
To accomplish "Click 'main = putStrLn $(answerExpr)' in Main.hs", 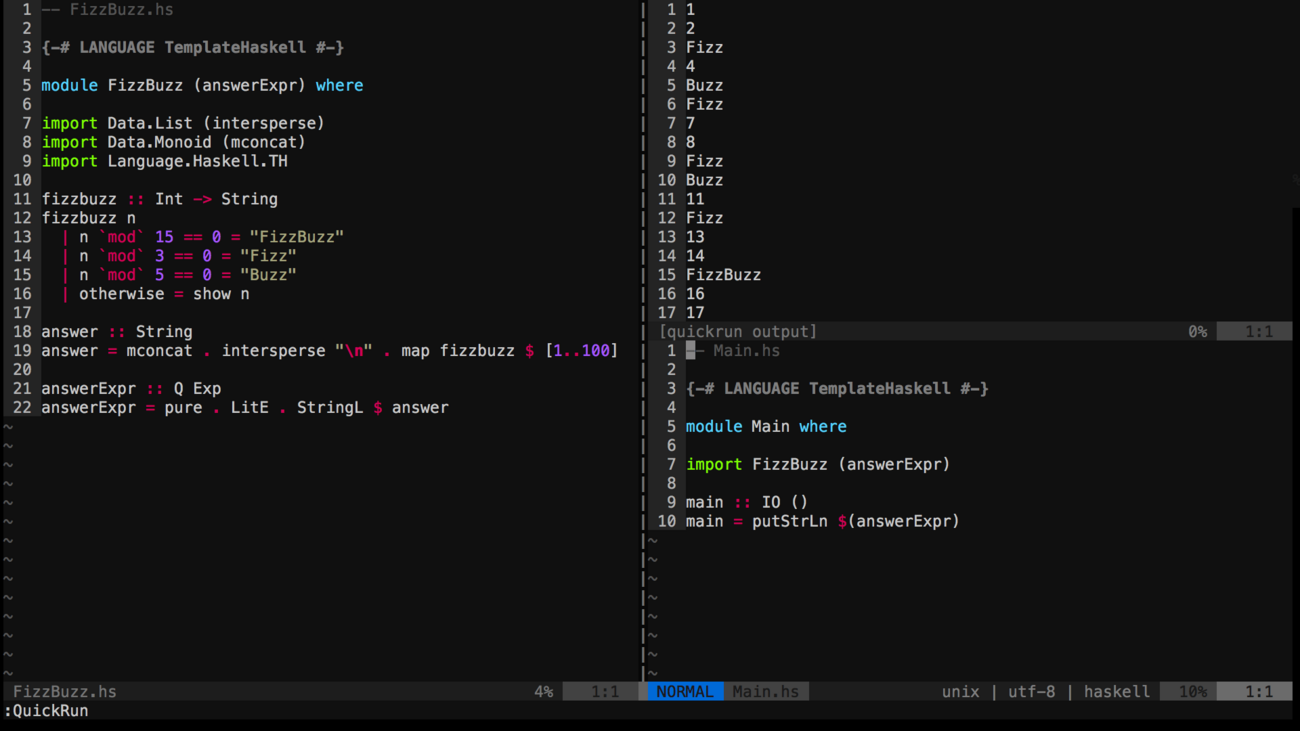I will 822,521.
